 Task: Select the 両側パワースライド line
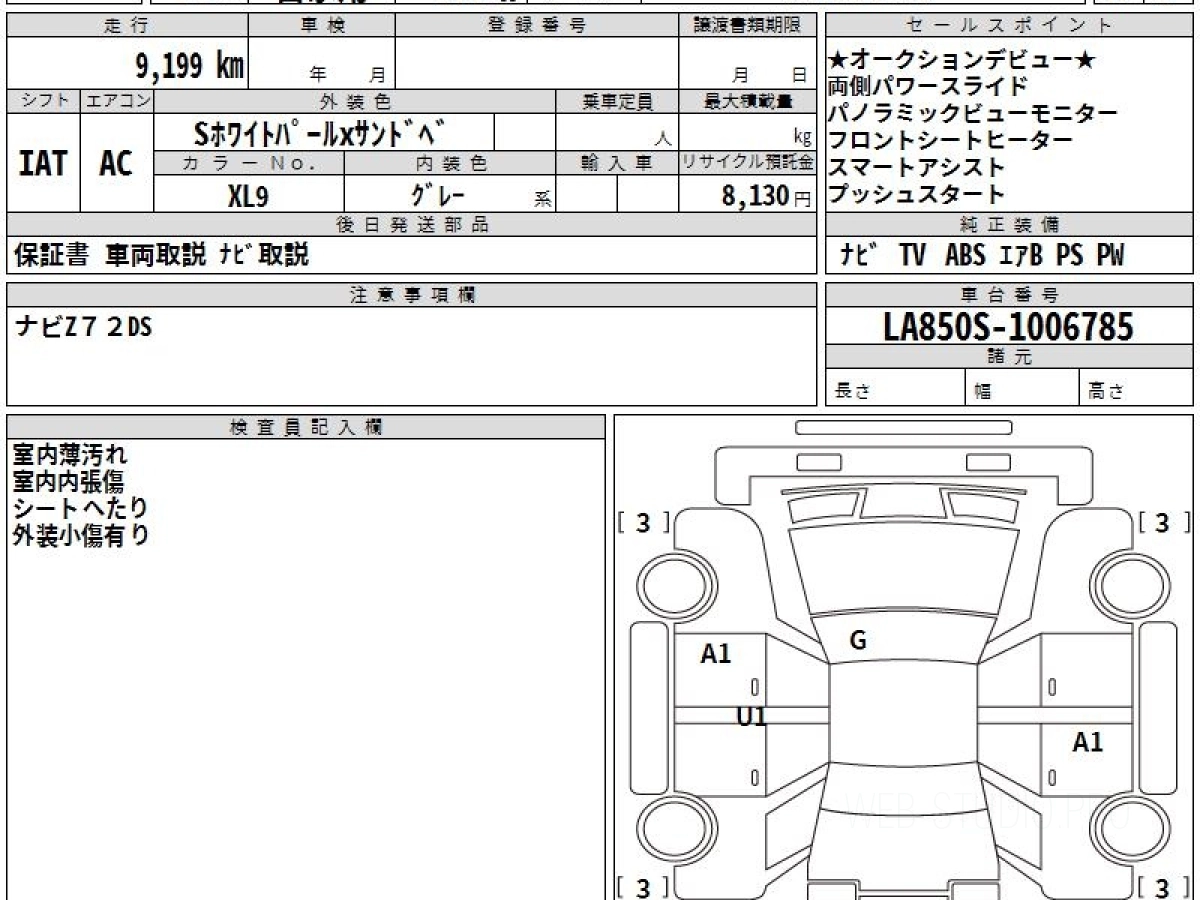click(x=928, y=87)
